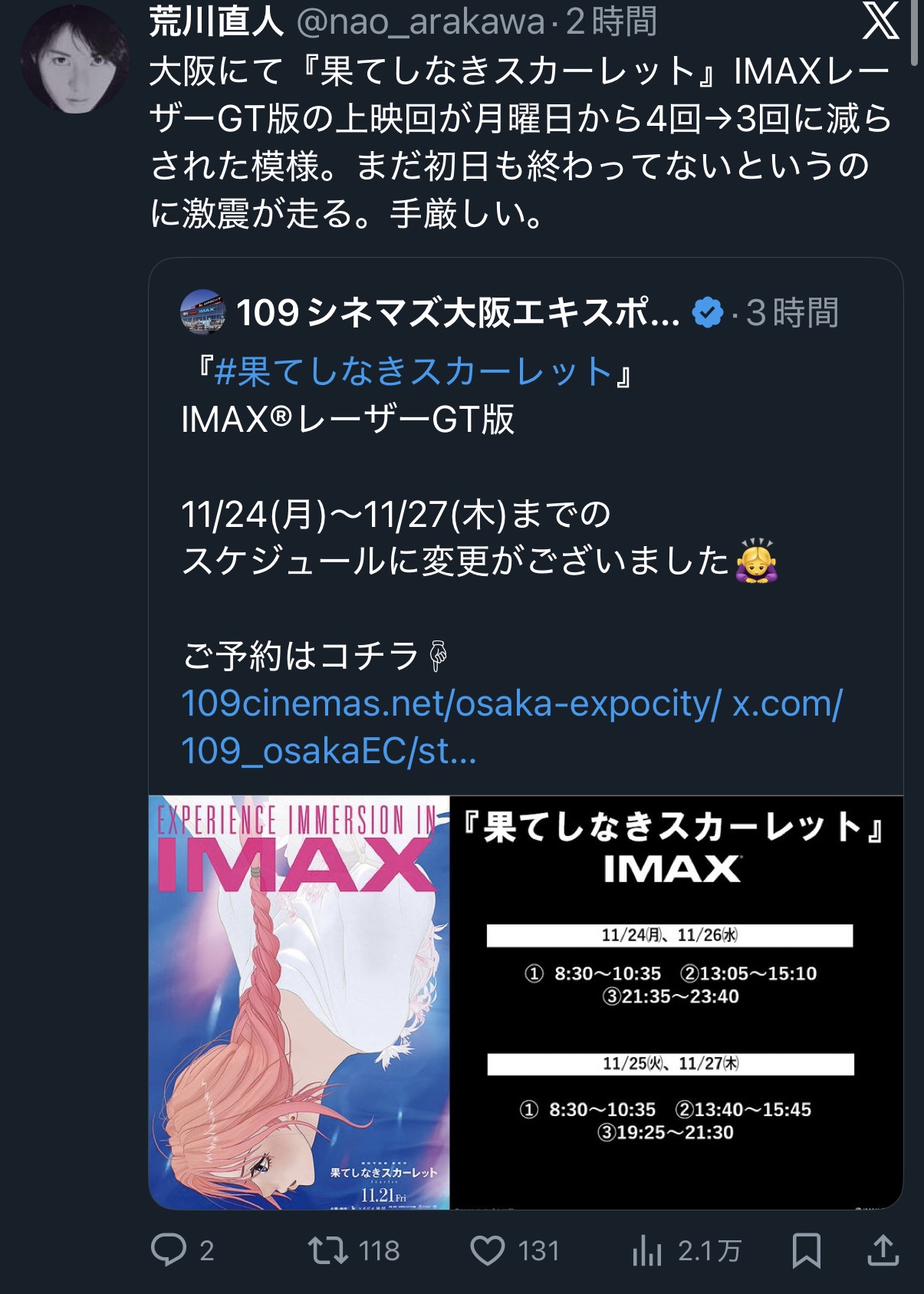Image resolution: width=924 pixels, height=1294 pixels.
Task: Follow the 109cinemas.net/osaka-expocity/ link
Action: coord(452,703)
